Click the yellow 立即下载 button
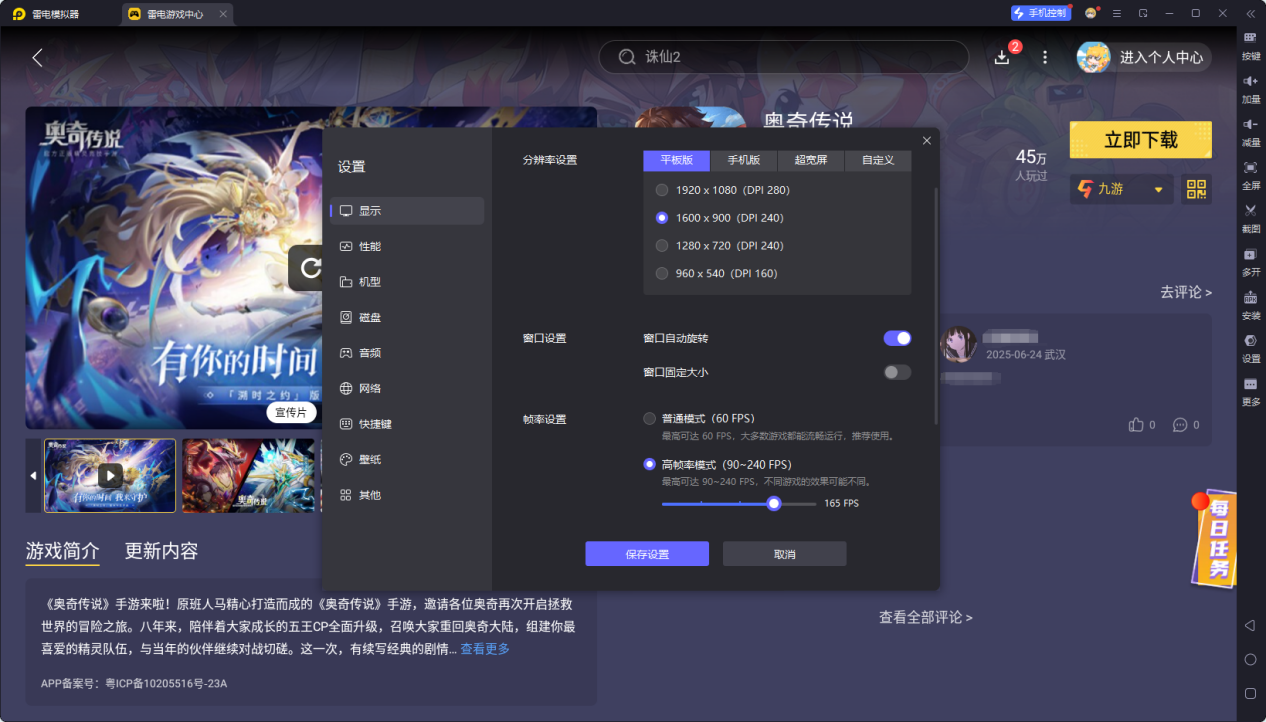 (1140, 140)
